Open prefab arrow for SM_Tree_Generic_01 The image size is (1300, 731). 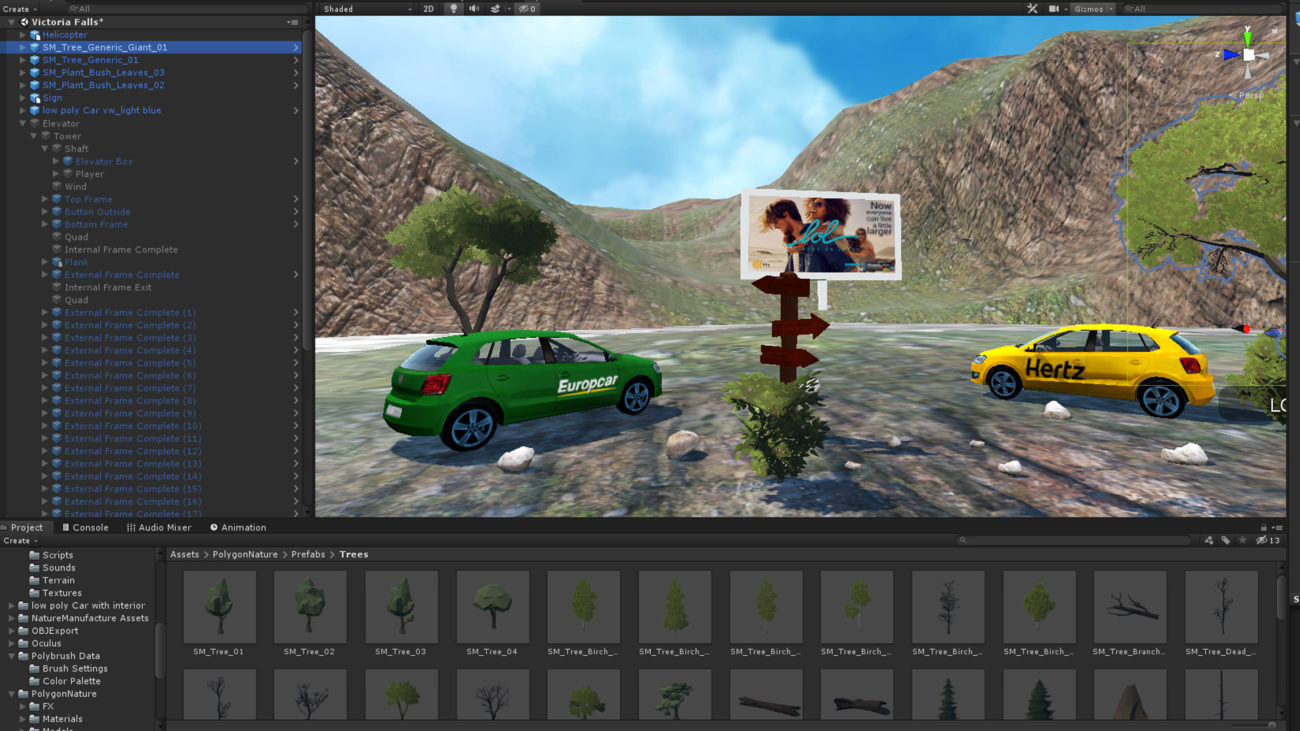point(296,60)
